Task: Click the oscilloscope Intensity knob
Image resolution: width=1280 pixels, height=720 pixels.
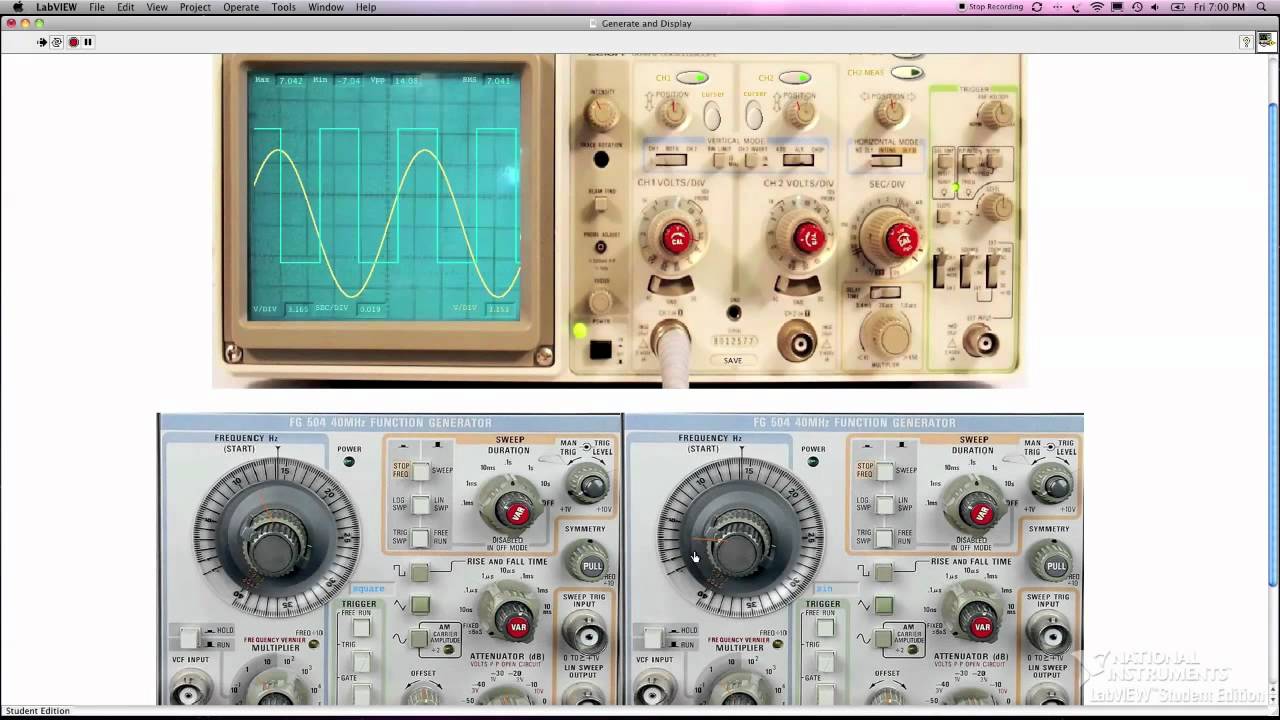Action: [x=601, y=114]
